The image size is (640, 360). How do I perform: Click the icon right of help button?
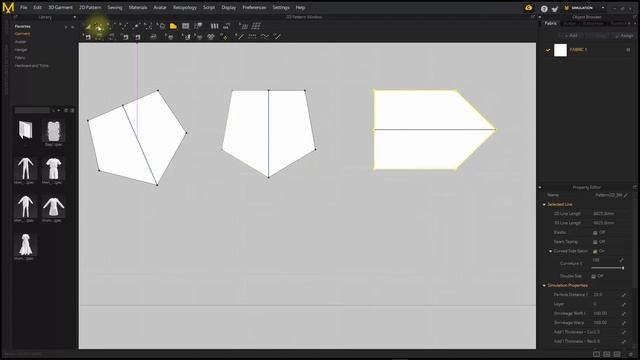pyautogui.click(x=555, y=8)
